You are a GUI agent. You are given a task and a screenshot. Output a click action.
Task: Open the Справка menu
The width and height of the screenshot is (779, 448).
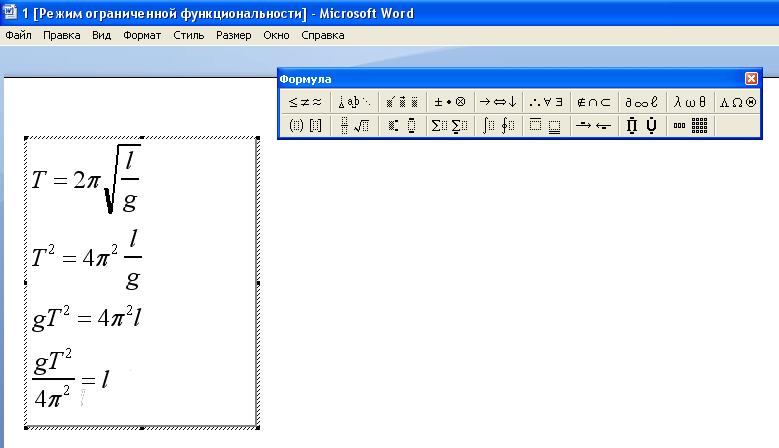pos(322,35)
